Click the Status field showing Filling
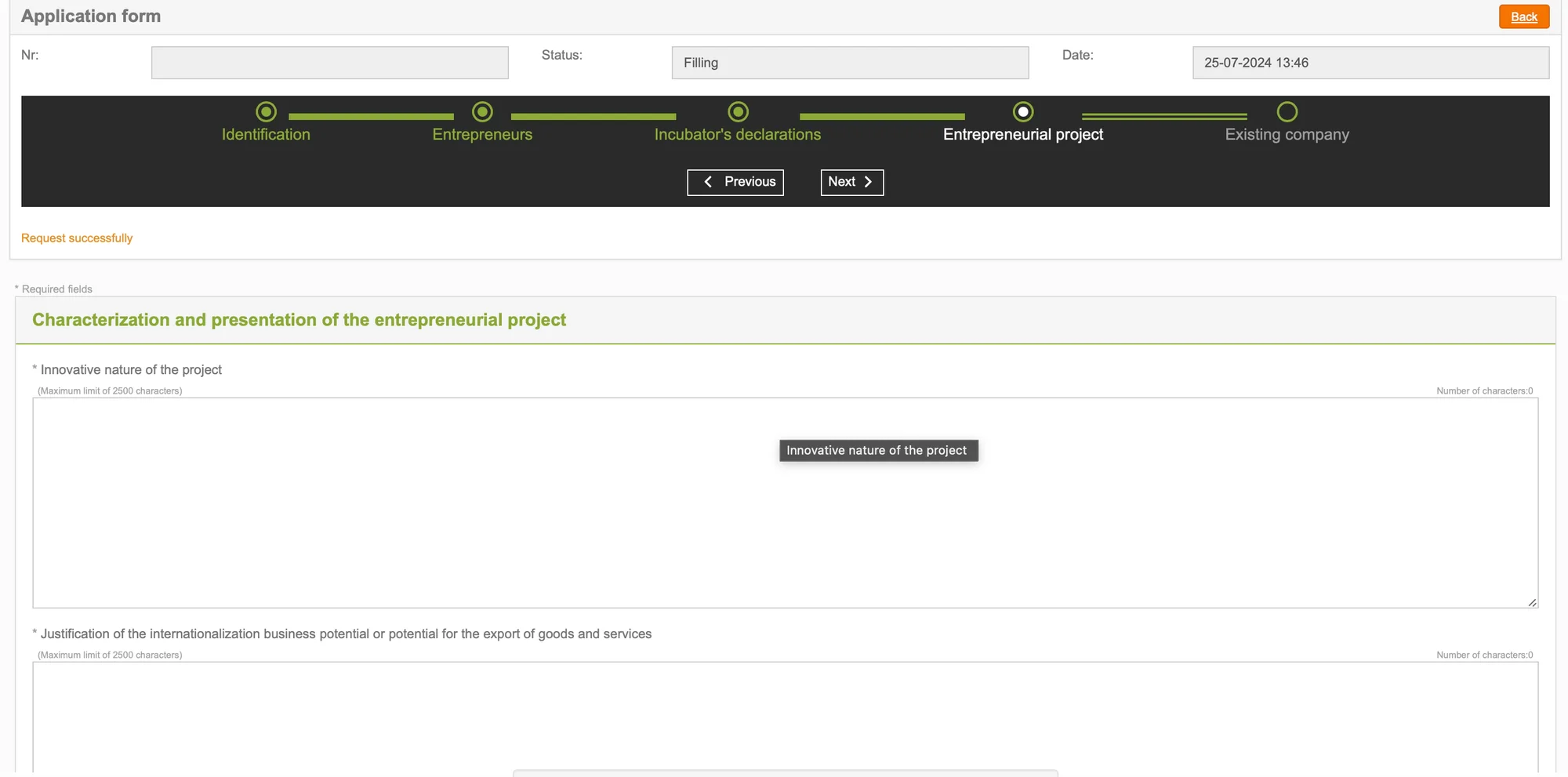This screenshot has width=1568, height=777. (x=850, y=63)
